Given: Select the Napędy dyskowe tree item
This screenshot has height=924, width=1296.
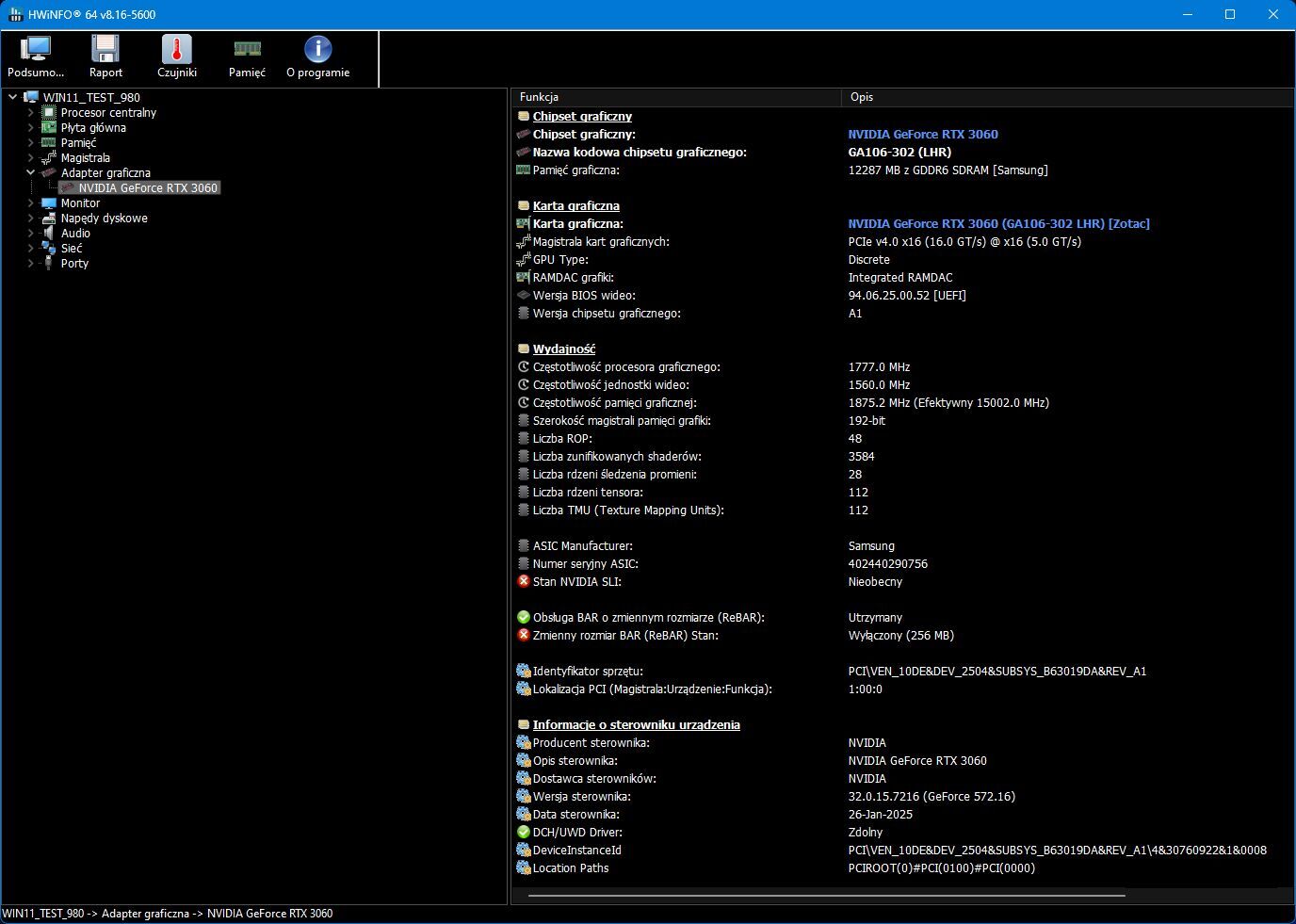Looking at the screenshot, I should pyautogui.click(x=104, y=218).
